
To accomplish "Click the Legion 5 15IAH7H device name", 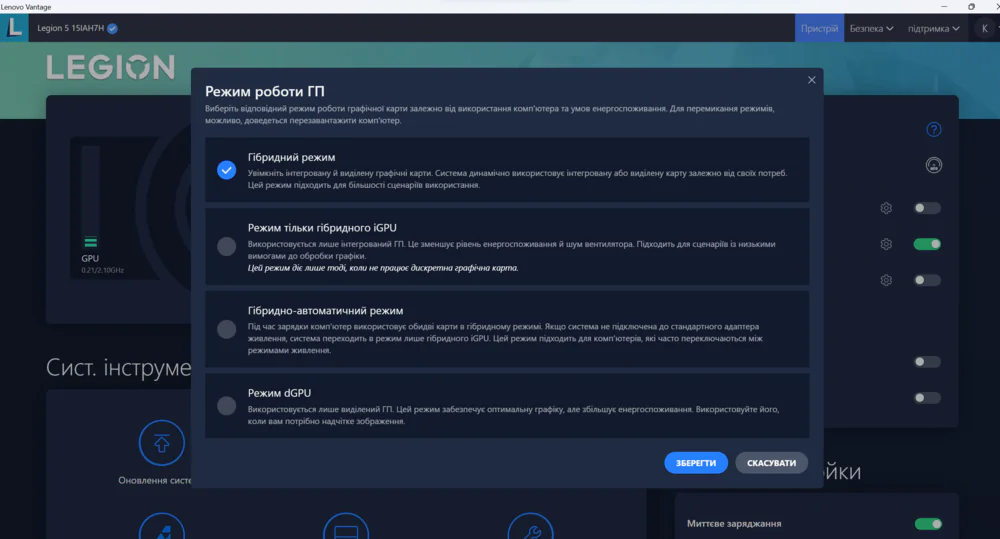I will (70, 28).
